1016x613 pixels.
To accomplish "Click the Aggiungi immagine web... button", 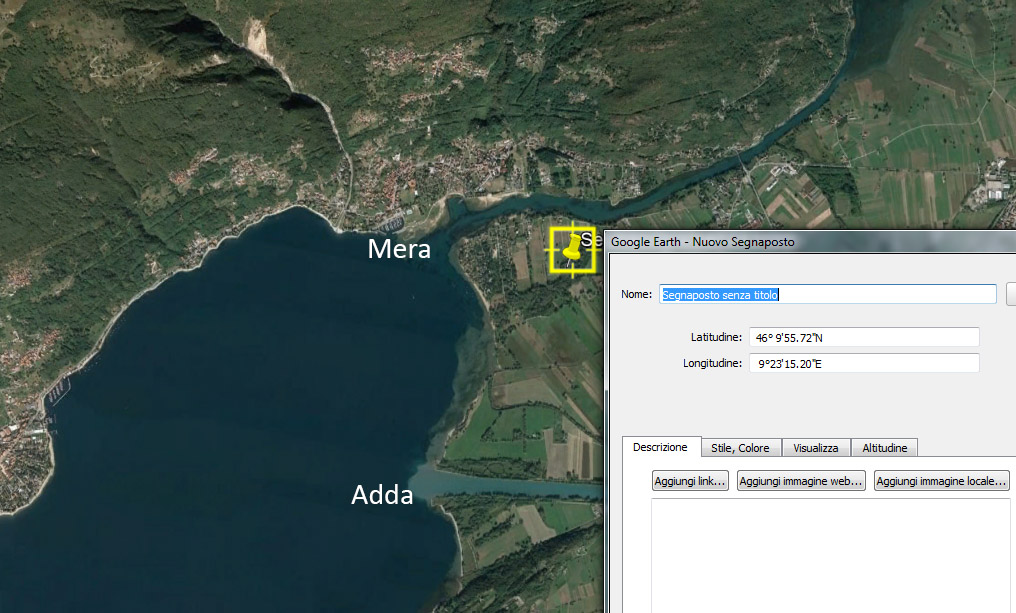I will tap(801, 481).
